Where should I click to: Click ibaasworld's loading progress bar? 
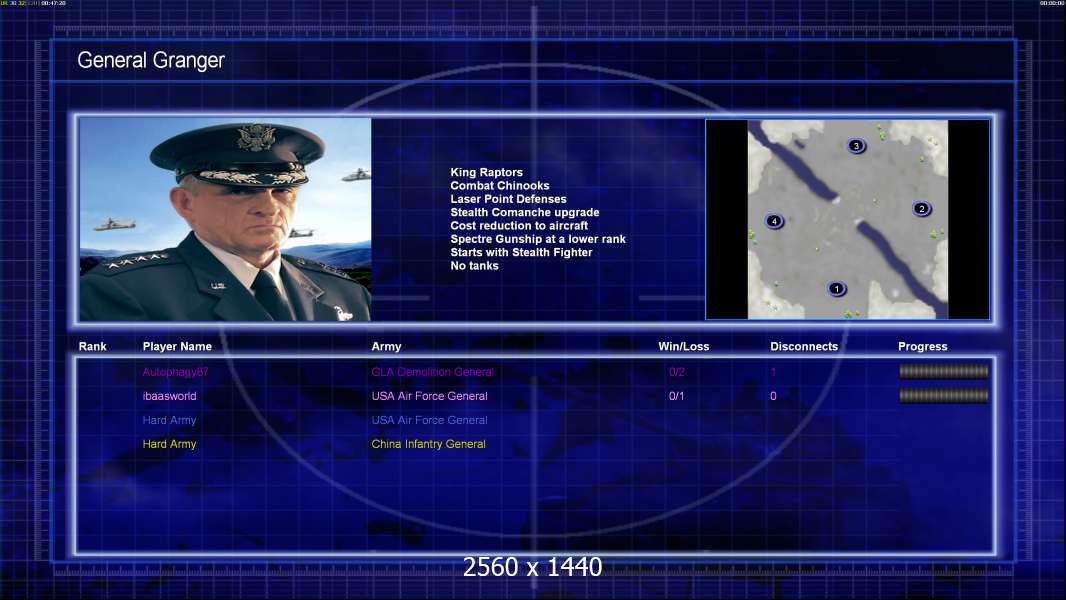point(944,395)
